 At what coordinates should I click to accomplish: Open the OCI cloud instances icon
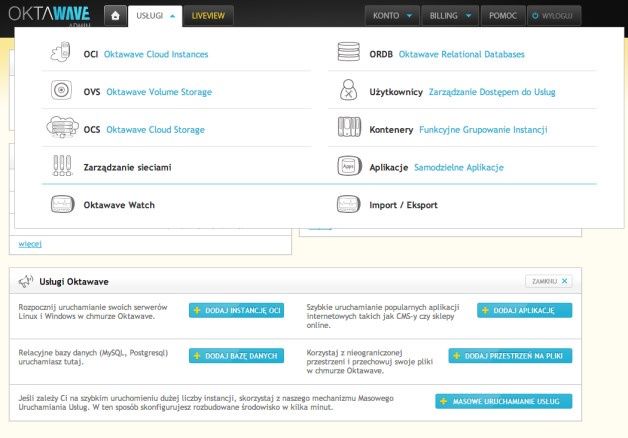point(61,52)
